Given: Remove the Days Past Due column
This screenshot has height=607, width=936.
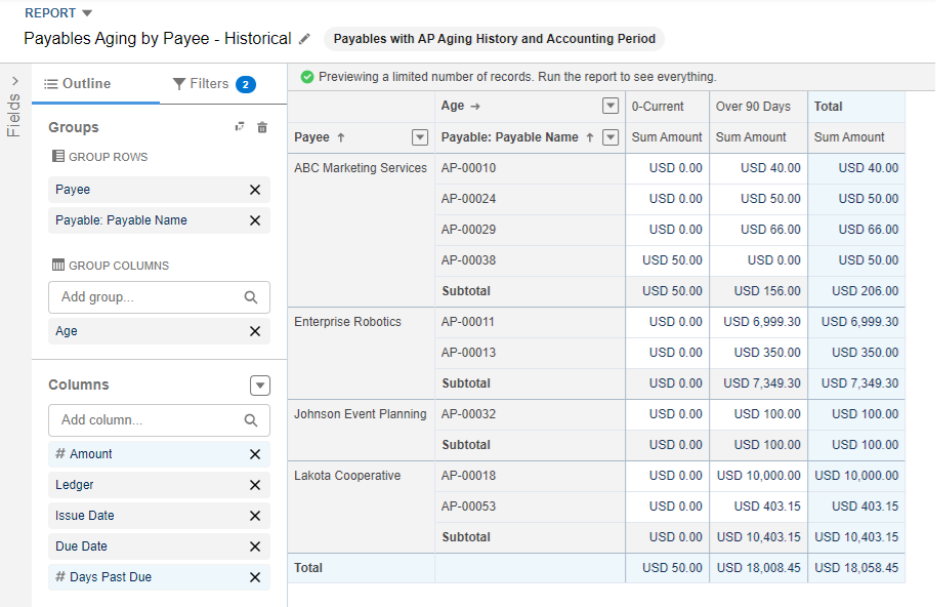Looking at the screenshot, I should tap(255, 577).
